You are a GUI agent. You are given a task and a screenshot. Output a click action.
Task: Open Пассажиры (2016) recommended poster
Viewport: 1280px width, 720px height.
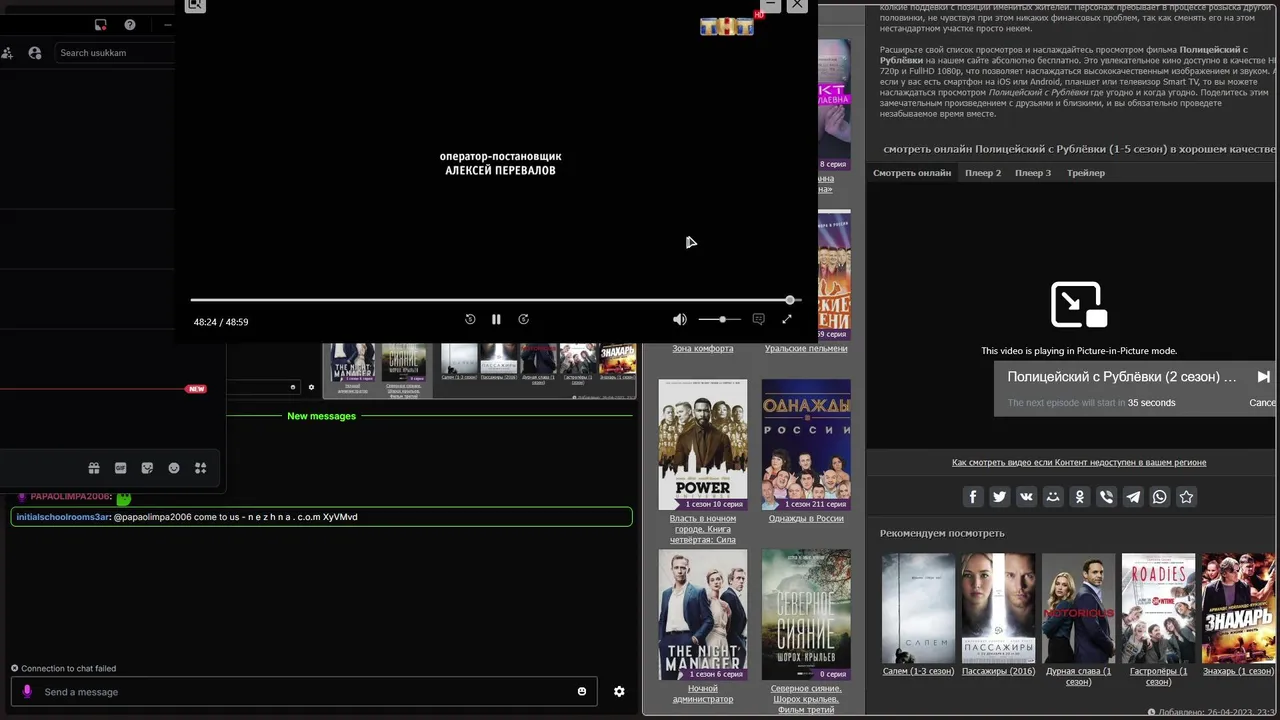tap(998, 608)
